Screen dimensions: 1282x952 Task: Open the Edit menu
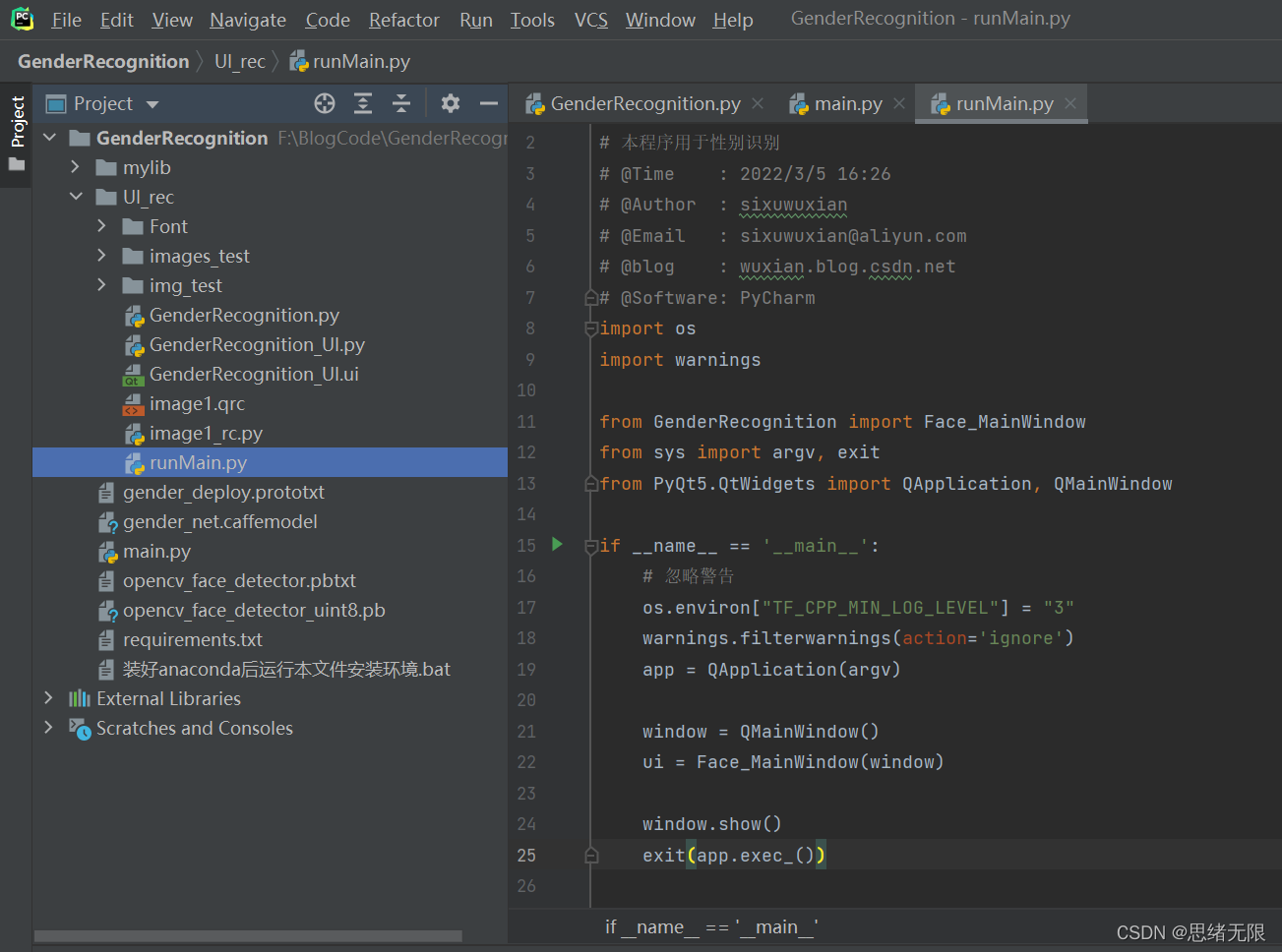116,20
